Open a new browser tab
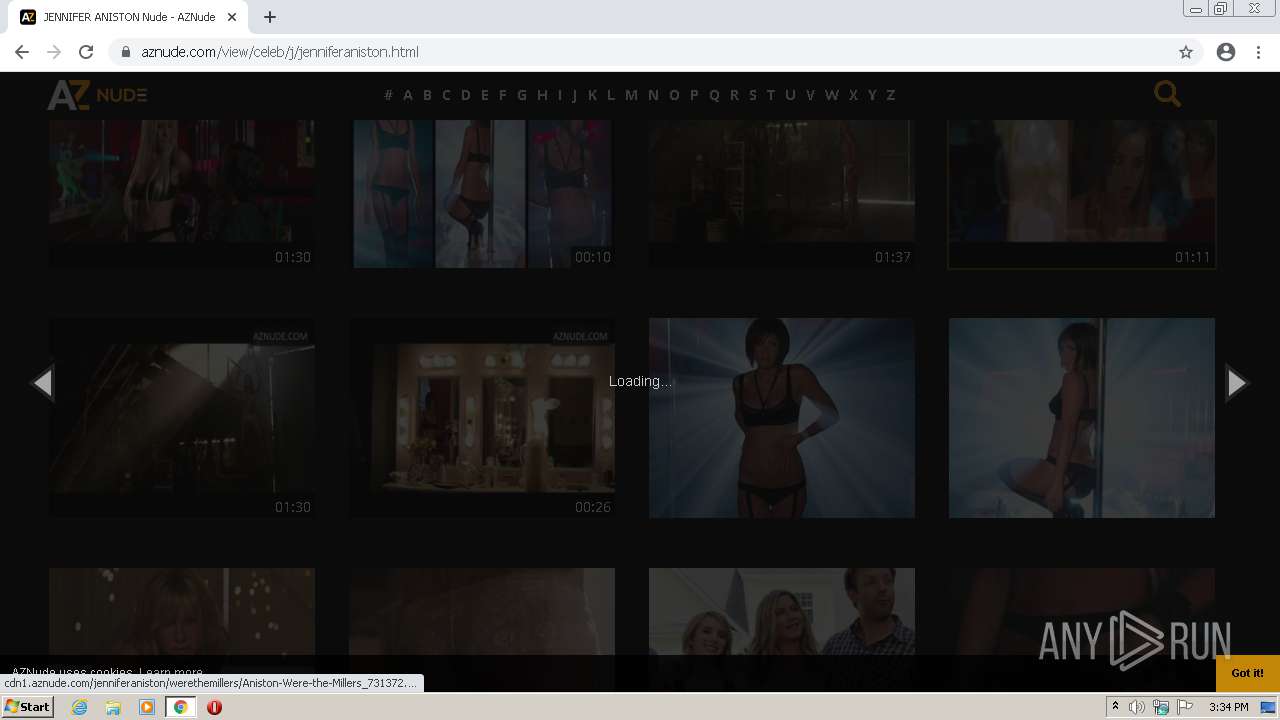1280x720 pixels. click(270, 17)
